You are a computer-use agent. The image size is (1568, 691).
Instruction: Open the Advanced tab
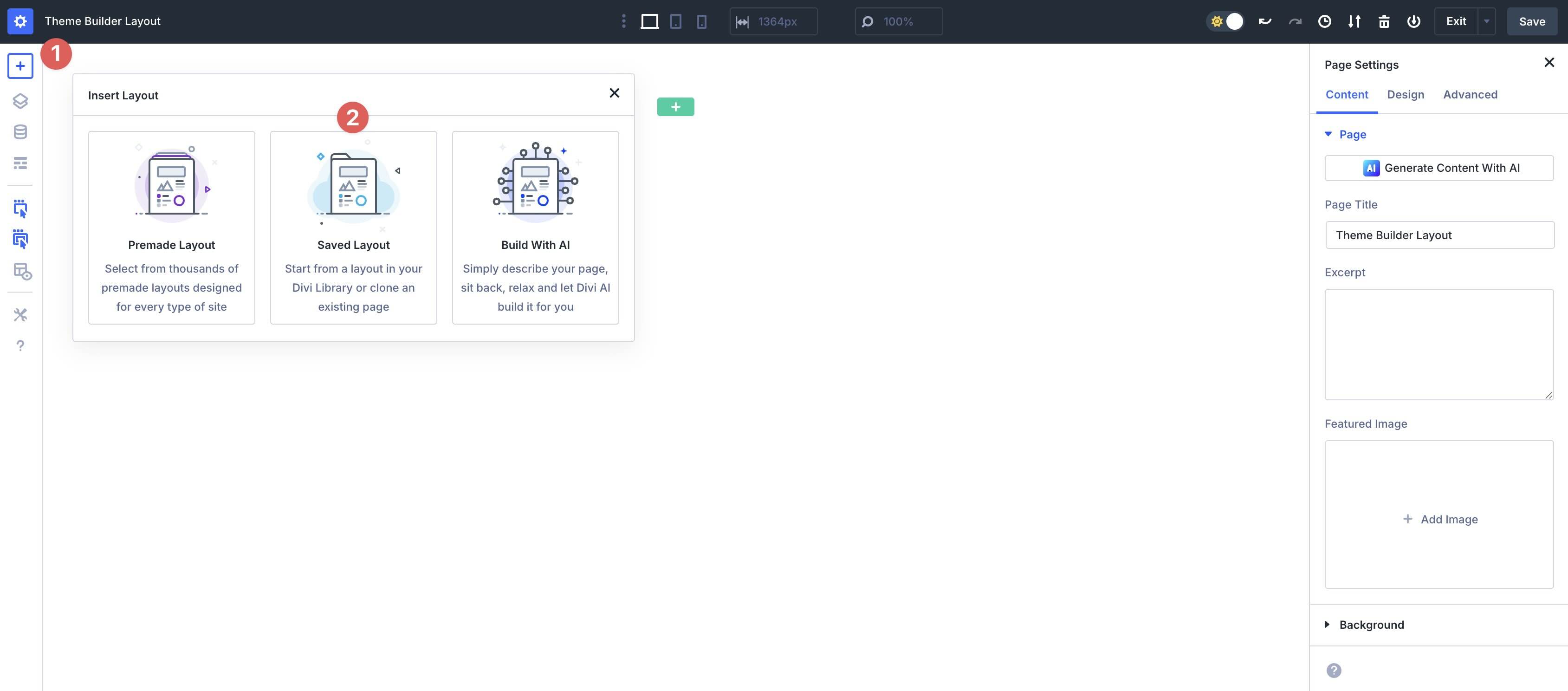coord(1470,94)
